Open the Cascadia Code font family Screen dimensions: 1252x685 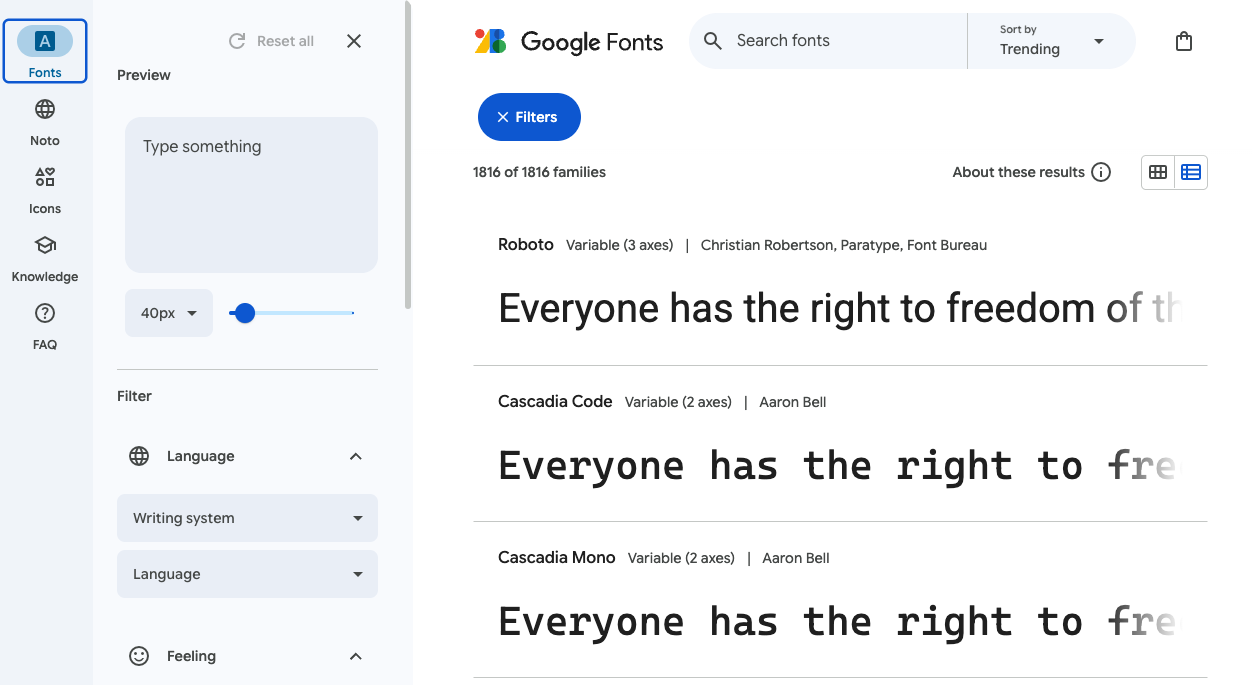pyautogui.click(x=555, y=401)
